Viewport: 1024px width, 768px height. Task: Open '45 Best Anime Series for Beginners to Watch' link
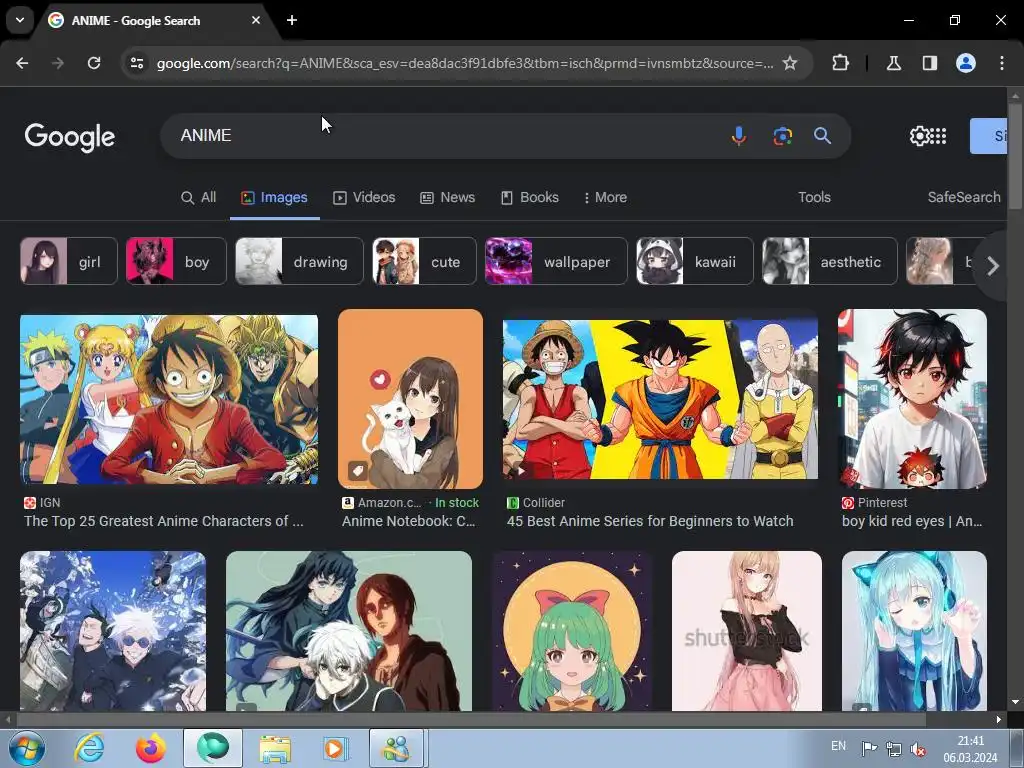(650, 521)
